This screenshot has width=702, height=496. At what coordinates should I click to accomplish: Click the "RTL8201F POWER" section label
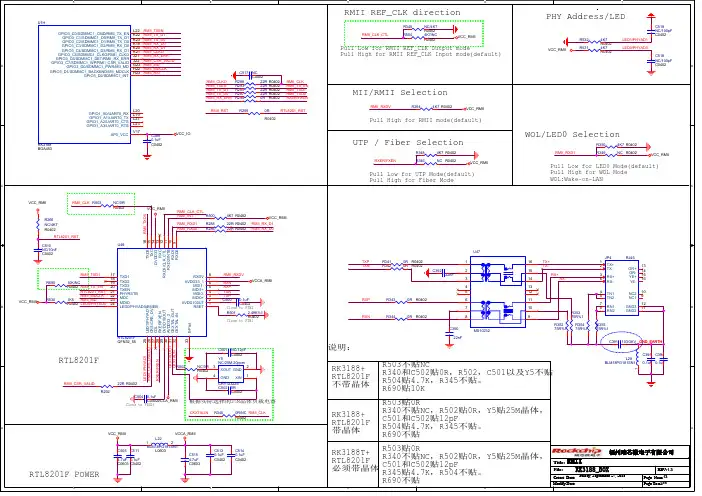click(64, 474)
